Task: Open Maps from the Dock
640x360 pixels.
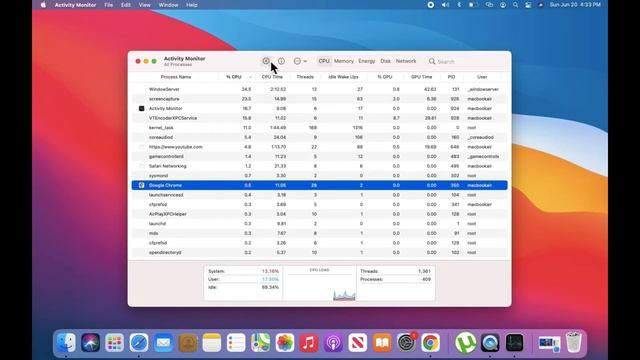Action: point(260,342)
